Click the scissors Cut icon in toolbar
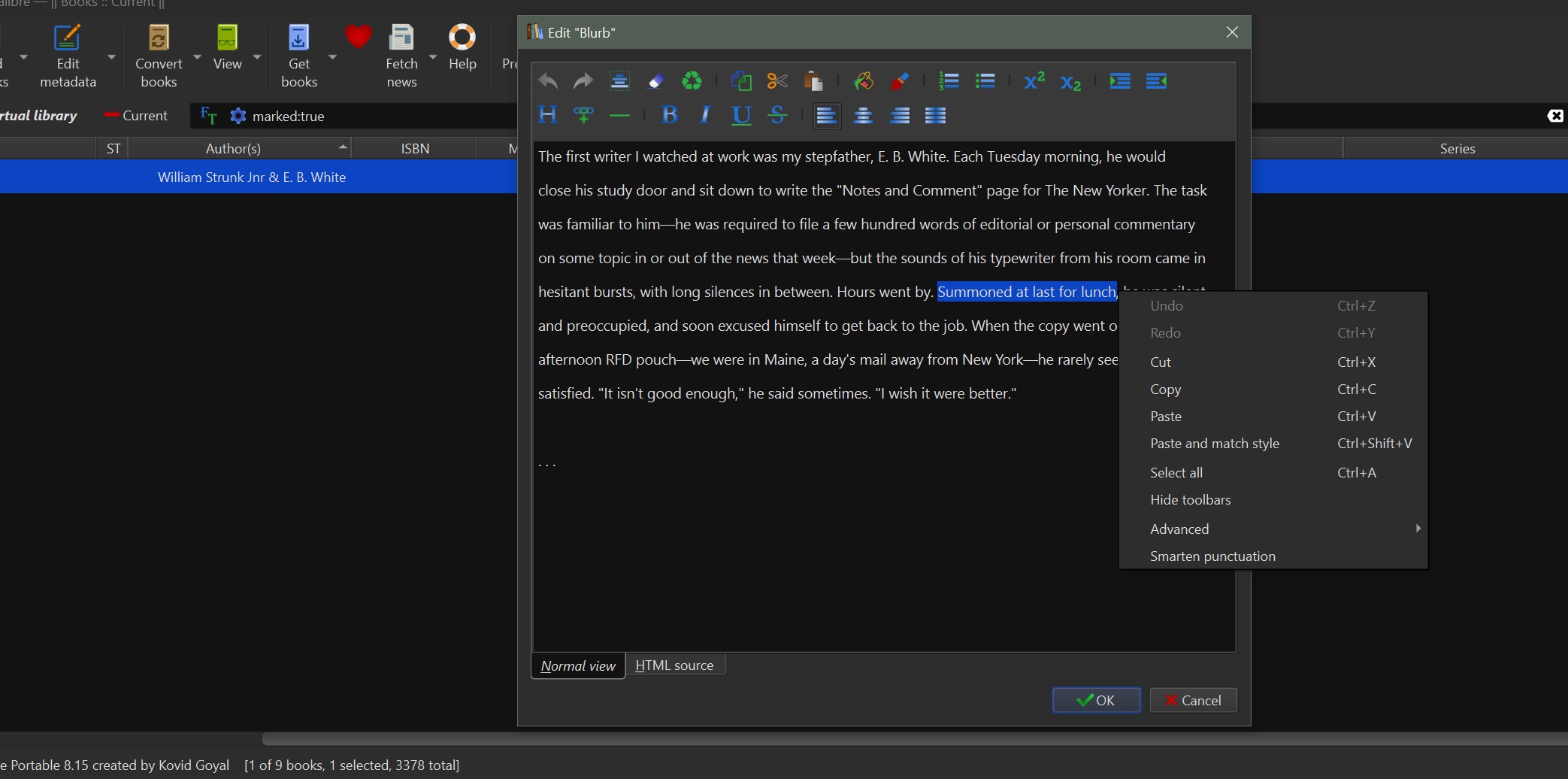 777,81
